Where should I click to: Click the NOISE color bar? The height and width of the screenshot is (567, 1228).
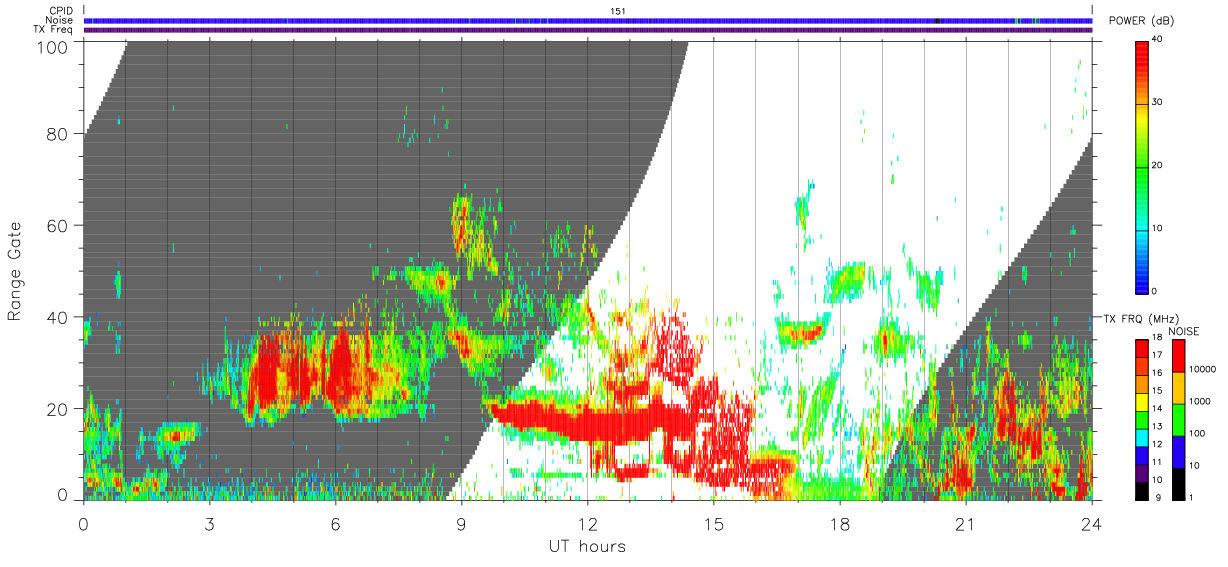[1179, 419]
